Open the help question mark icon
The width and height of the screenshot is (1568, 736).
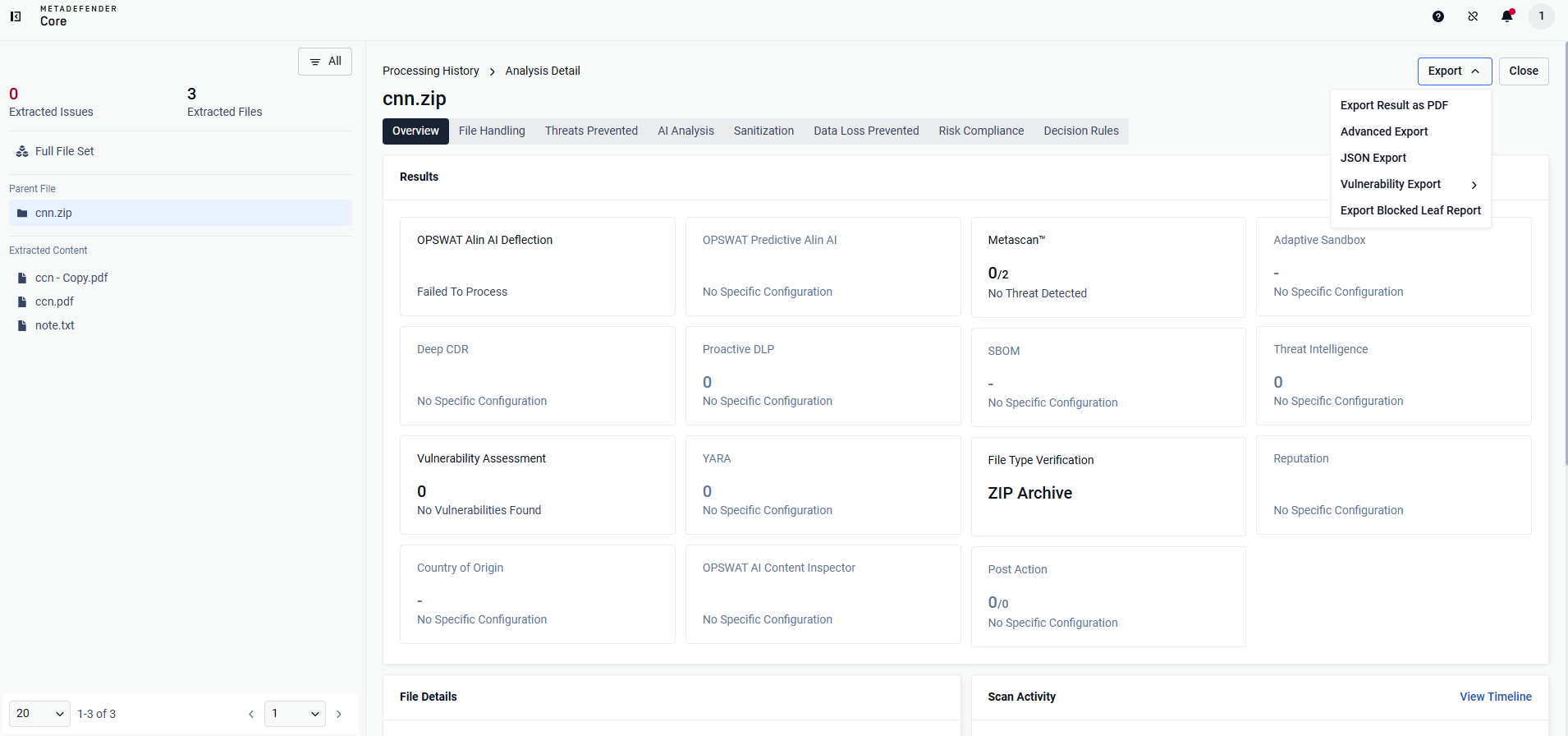pyautogui.click(x=1438, y=16)
